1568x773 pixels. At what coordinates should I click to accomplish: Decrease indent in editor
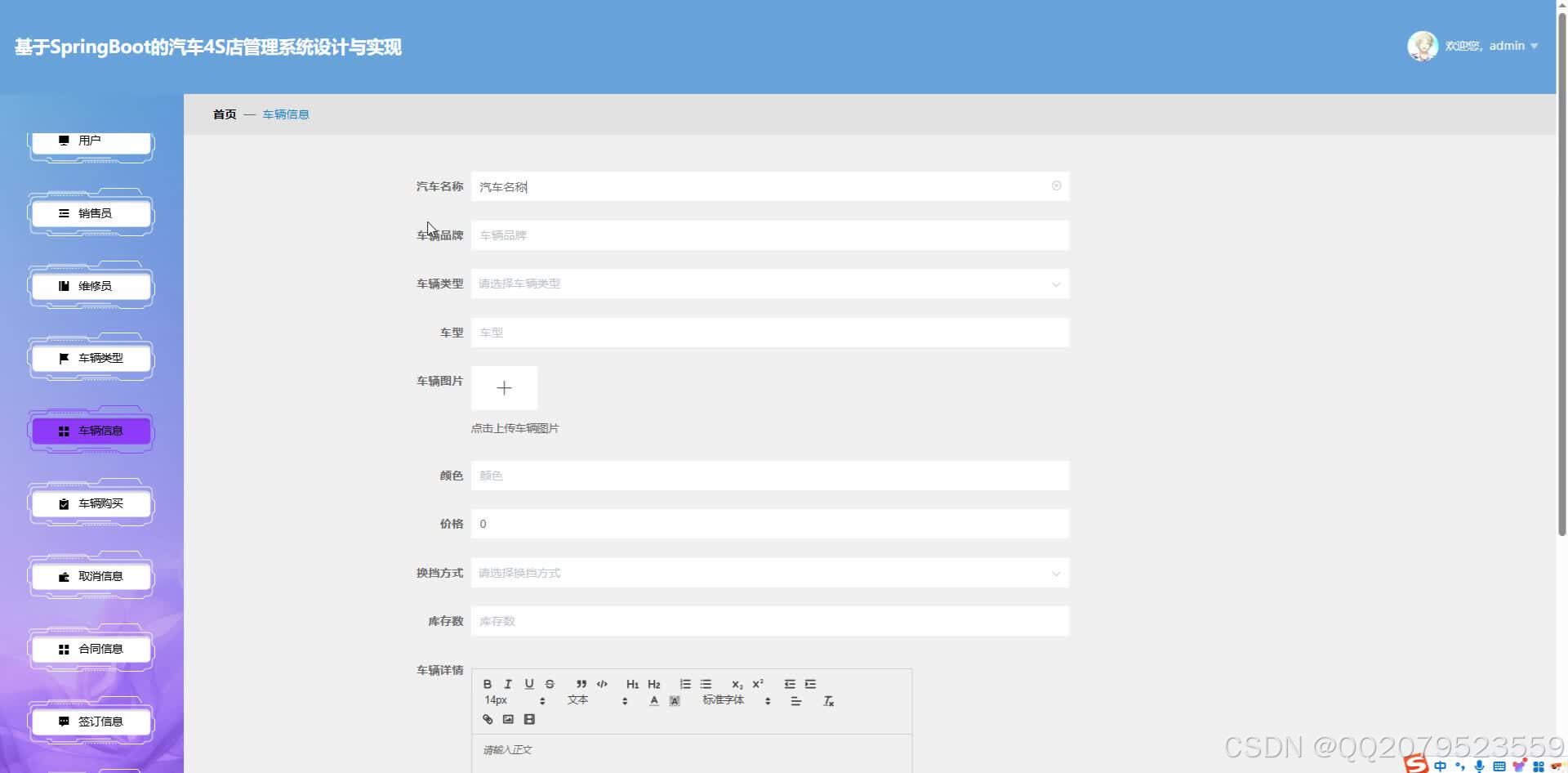click(790, 684)
